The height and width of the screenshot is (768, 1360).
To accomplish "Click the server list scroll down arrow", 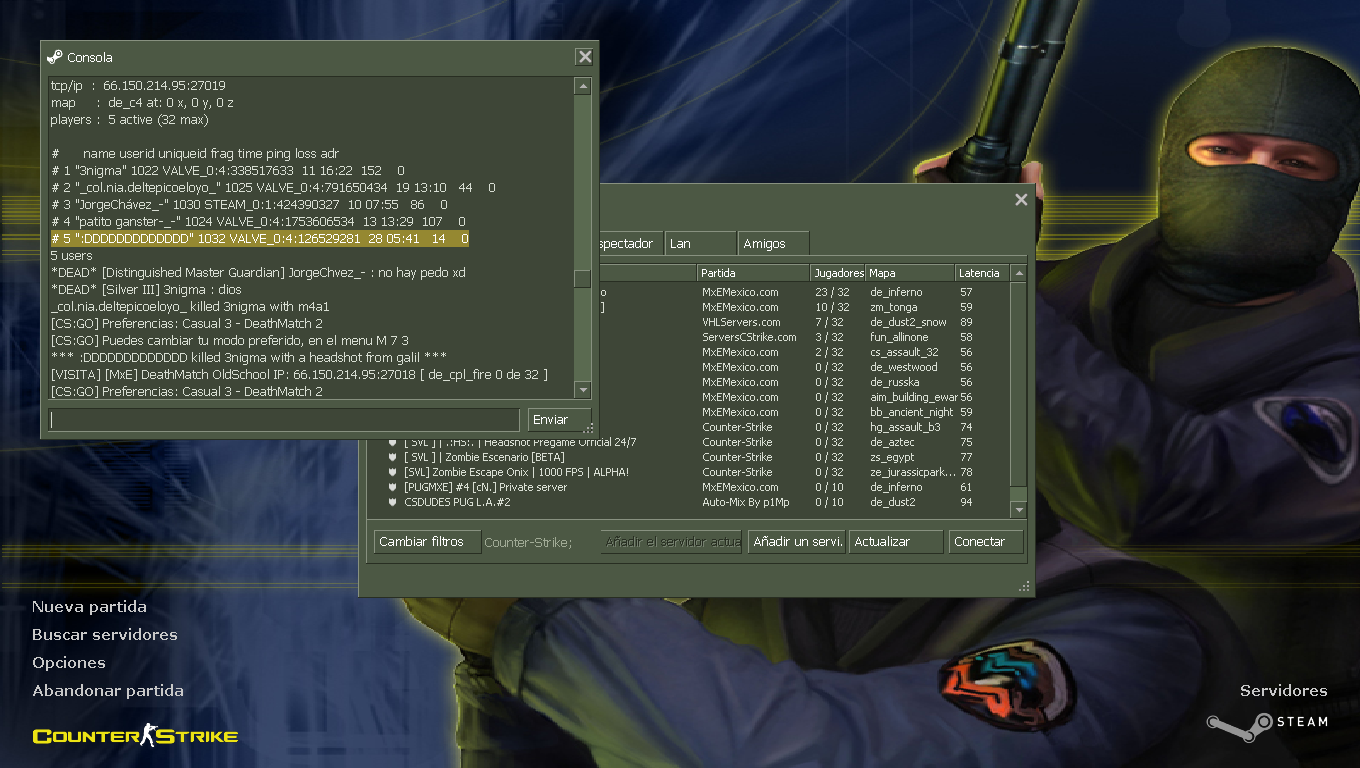I will click(x=1019, y=510).
